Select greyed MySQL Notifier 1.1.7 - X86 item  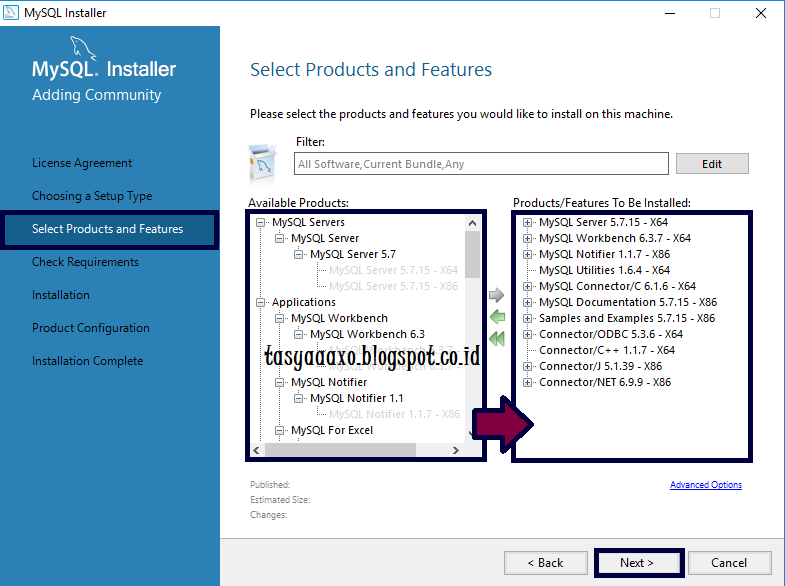395,414
